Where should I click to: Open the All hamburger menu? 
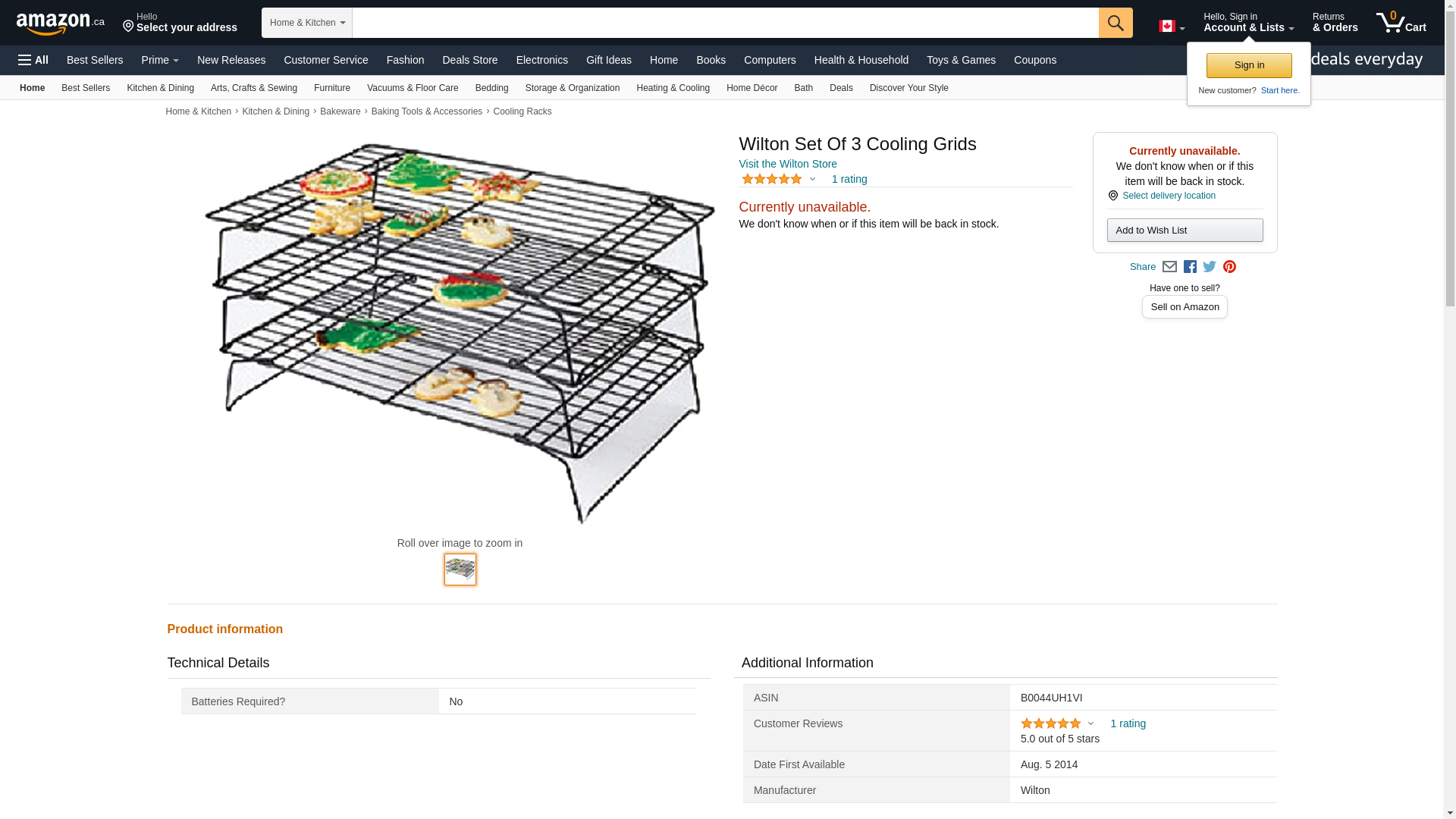[x=33, y=60]
